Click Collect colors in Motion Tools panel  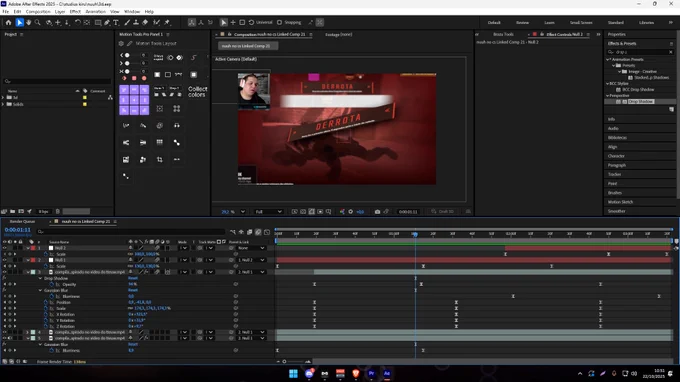tap(197, 91)
